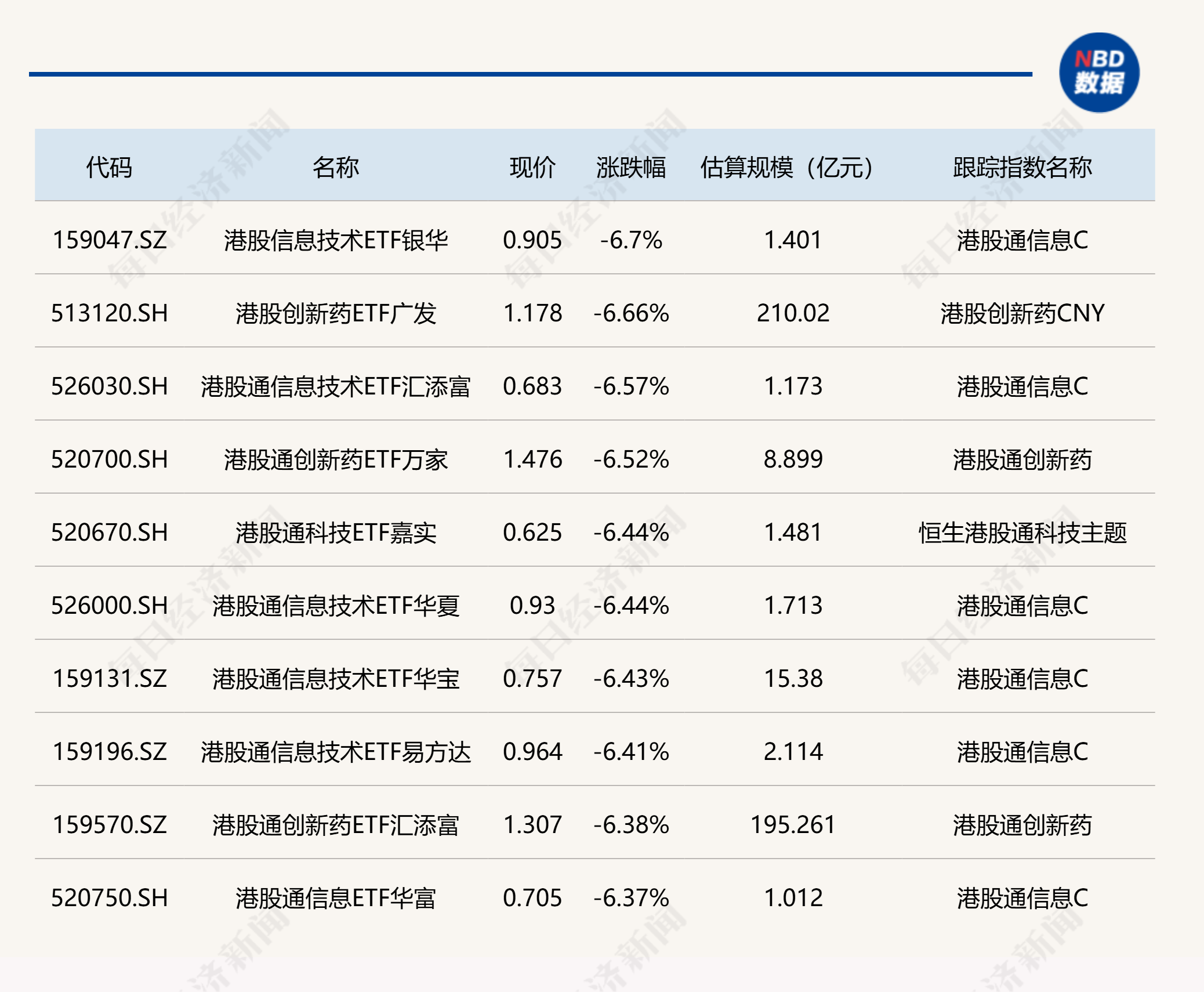The height and width of the screenshot is (992, 1204).
Task: Click scale value 210.02
Action: (793, 313)
